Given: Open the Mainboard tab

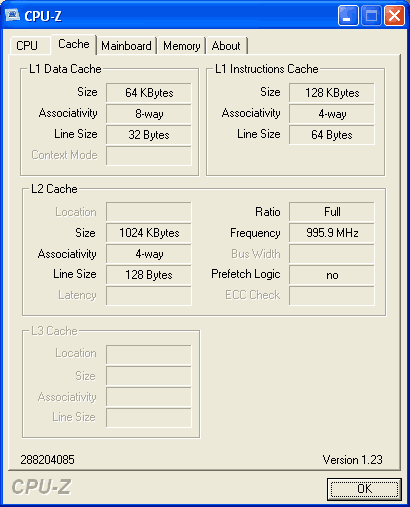Looking at the screenshot, I should coord(127,46).
